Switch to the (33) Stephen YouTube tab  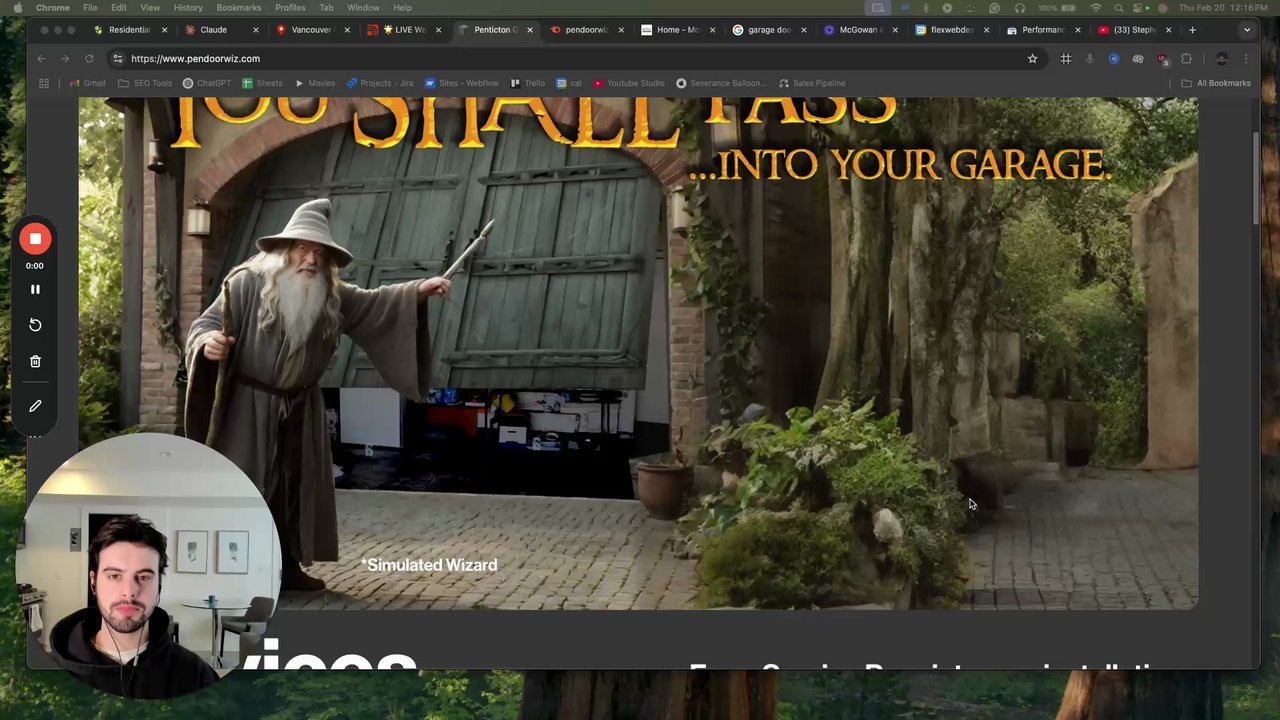point(1134,30)
